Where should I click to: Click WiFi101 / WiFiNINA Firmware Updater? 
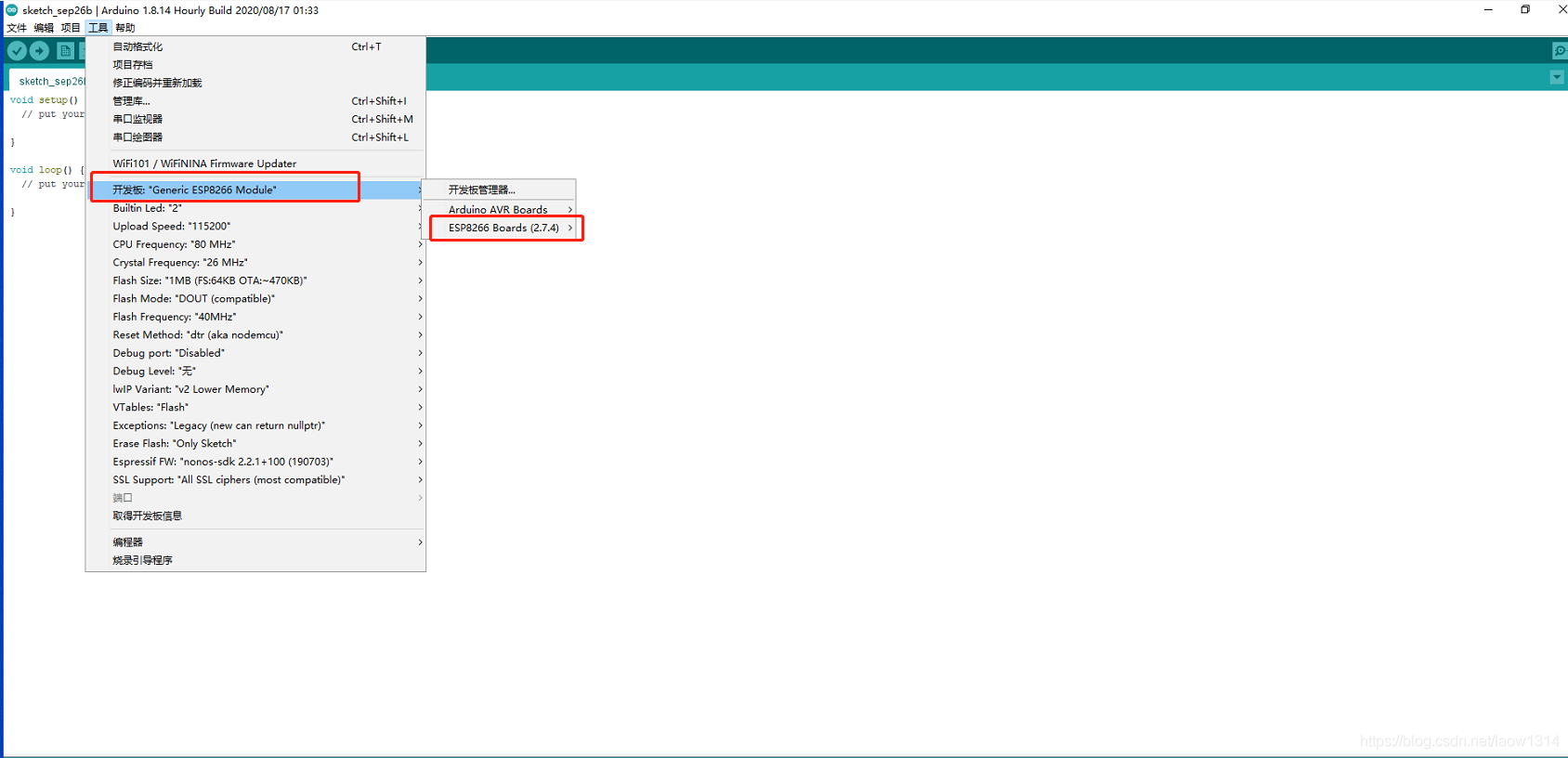coord(205,164)
